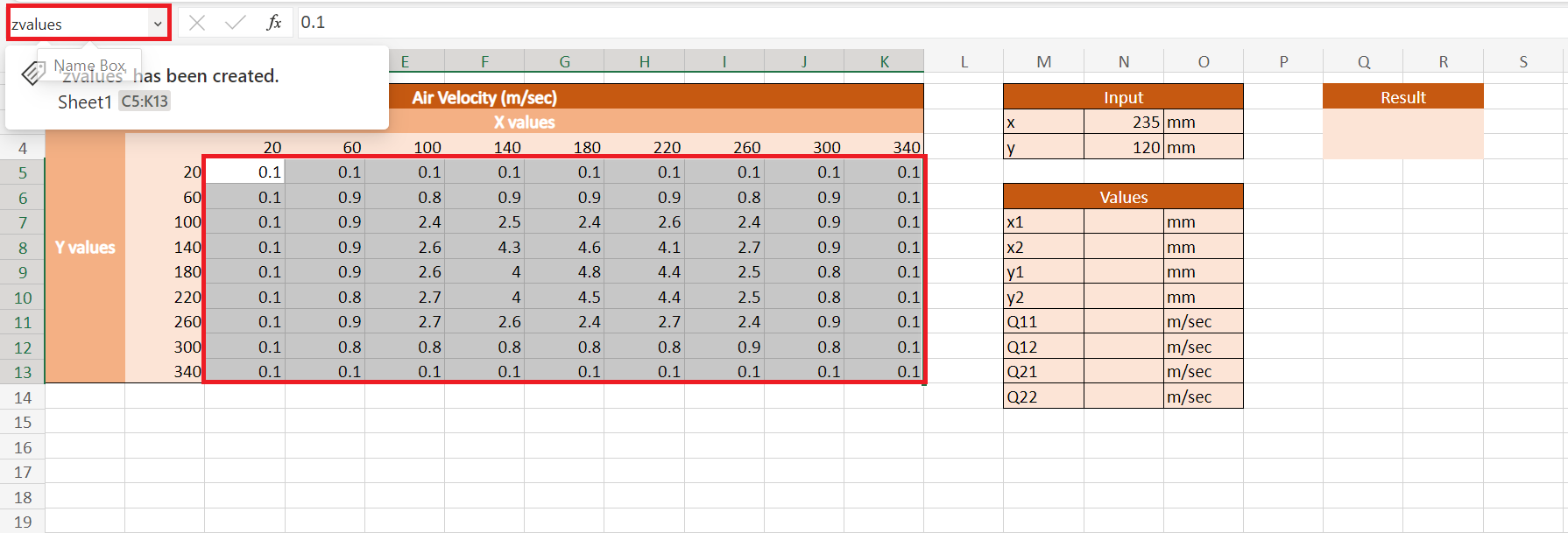Click the C5:K13 range reference in notification
This screenshot has height=533, width=1568.
click(x=145, y=102)
